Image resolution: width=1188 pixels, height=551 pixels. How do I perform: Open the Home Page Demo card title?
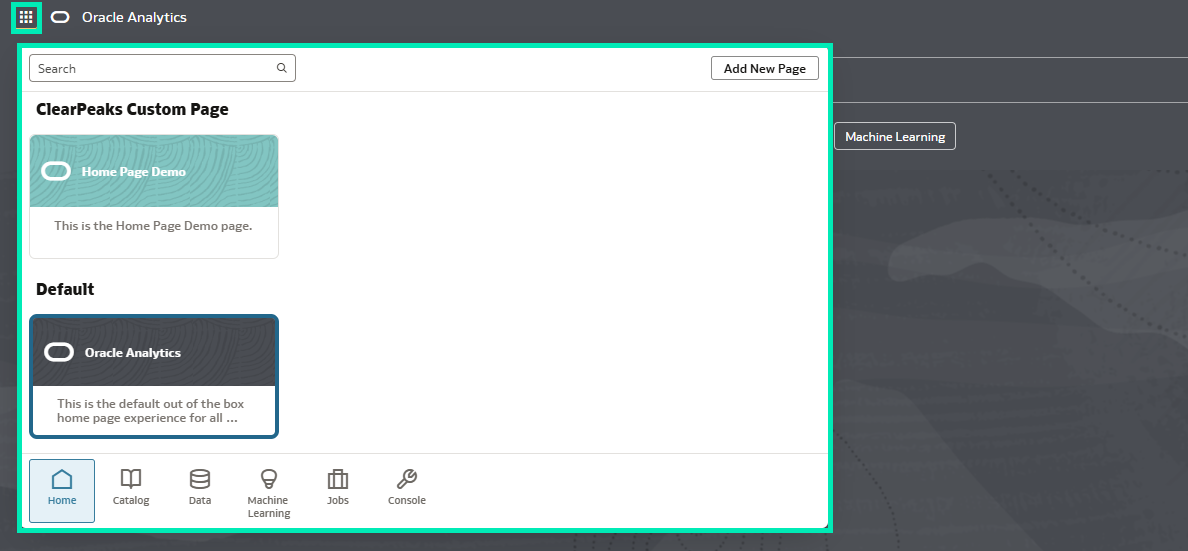pyautogui.click(x=133, y=172)
